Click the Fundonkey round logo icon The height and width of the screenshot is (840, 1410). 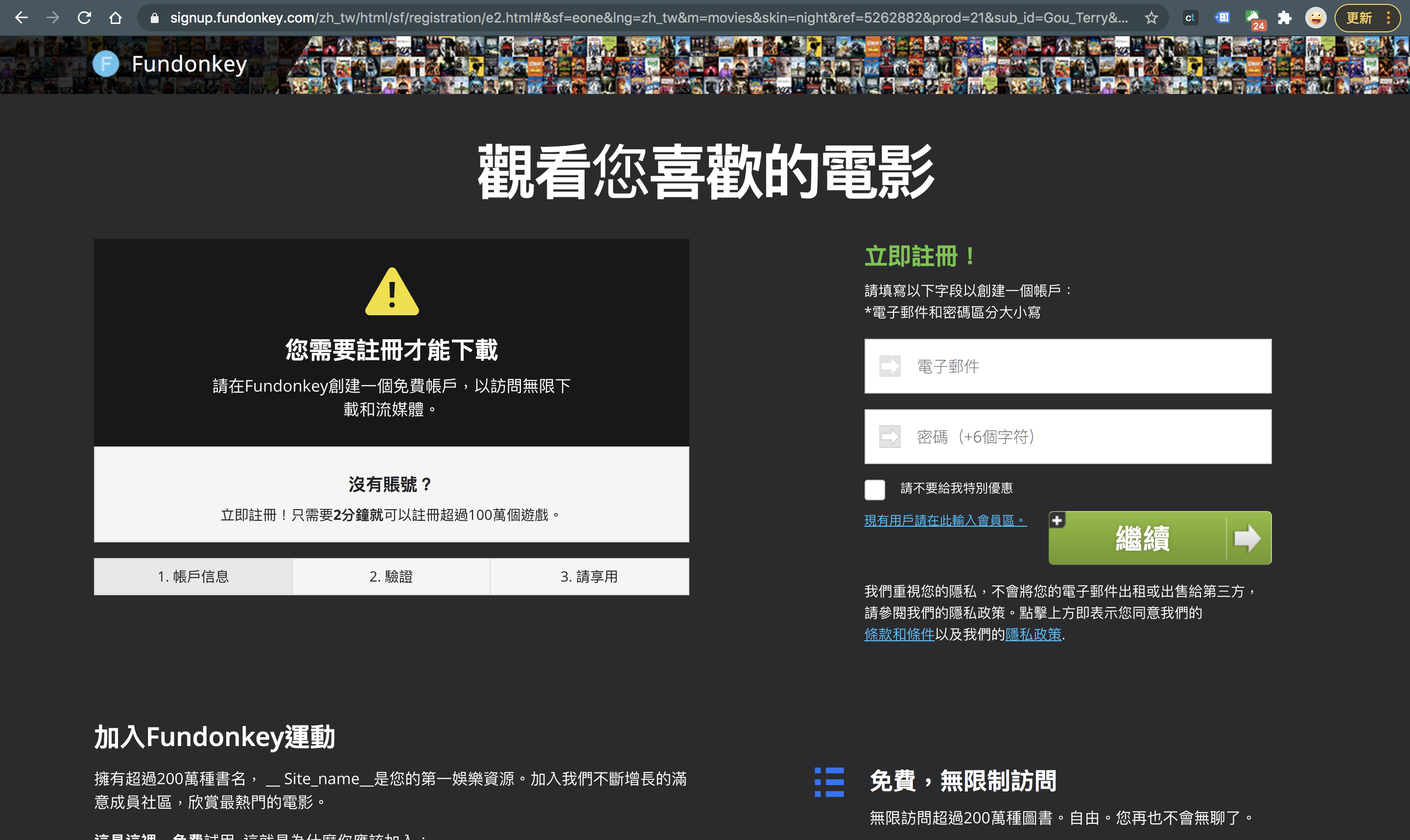pos(106,64)
